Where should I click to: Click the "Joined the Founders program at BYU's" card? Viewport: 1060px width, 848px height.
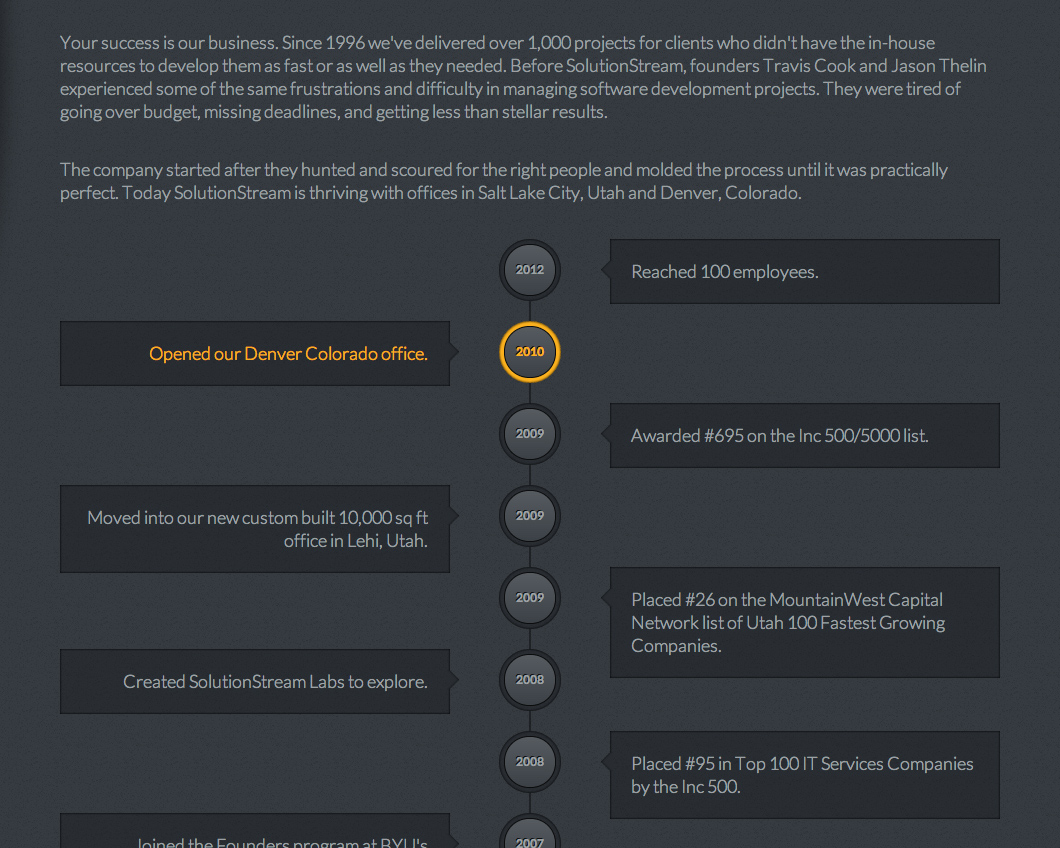(255, 834)
